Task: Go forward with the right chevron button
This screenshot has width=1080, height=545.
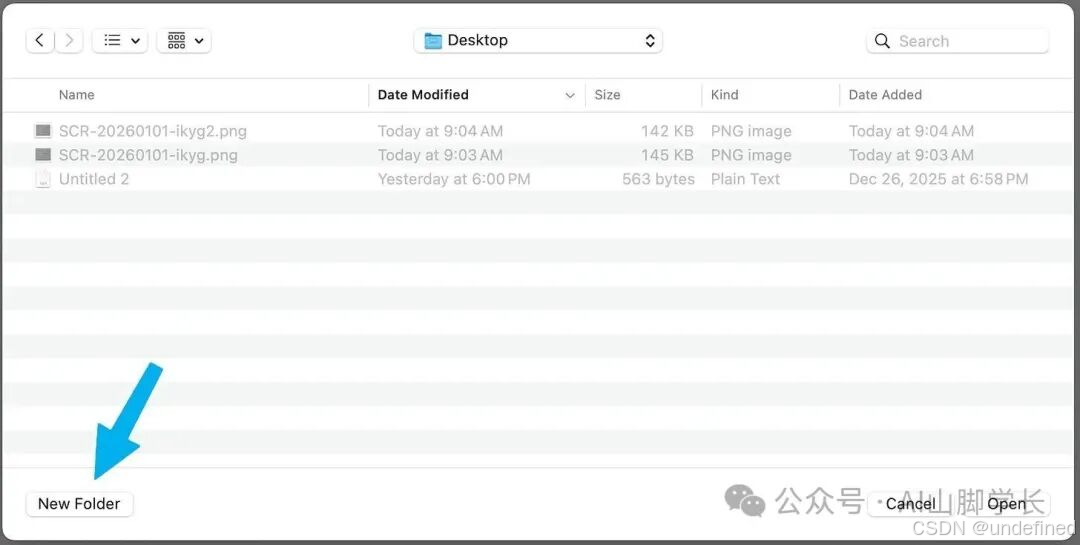Action: click(69, 41)
